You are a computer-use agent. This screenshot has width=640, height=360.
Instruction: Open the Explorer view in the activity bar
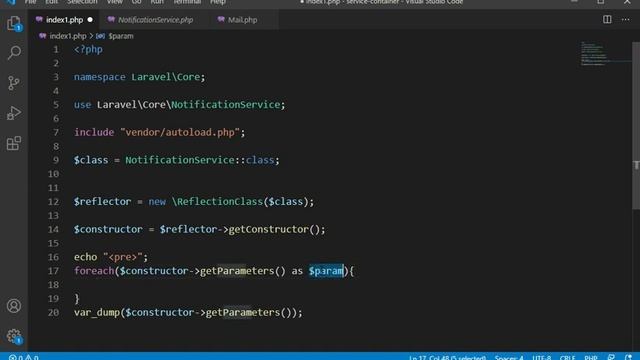[14, 23]
